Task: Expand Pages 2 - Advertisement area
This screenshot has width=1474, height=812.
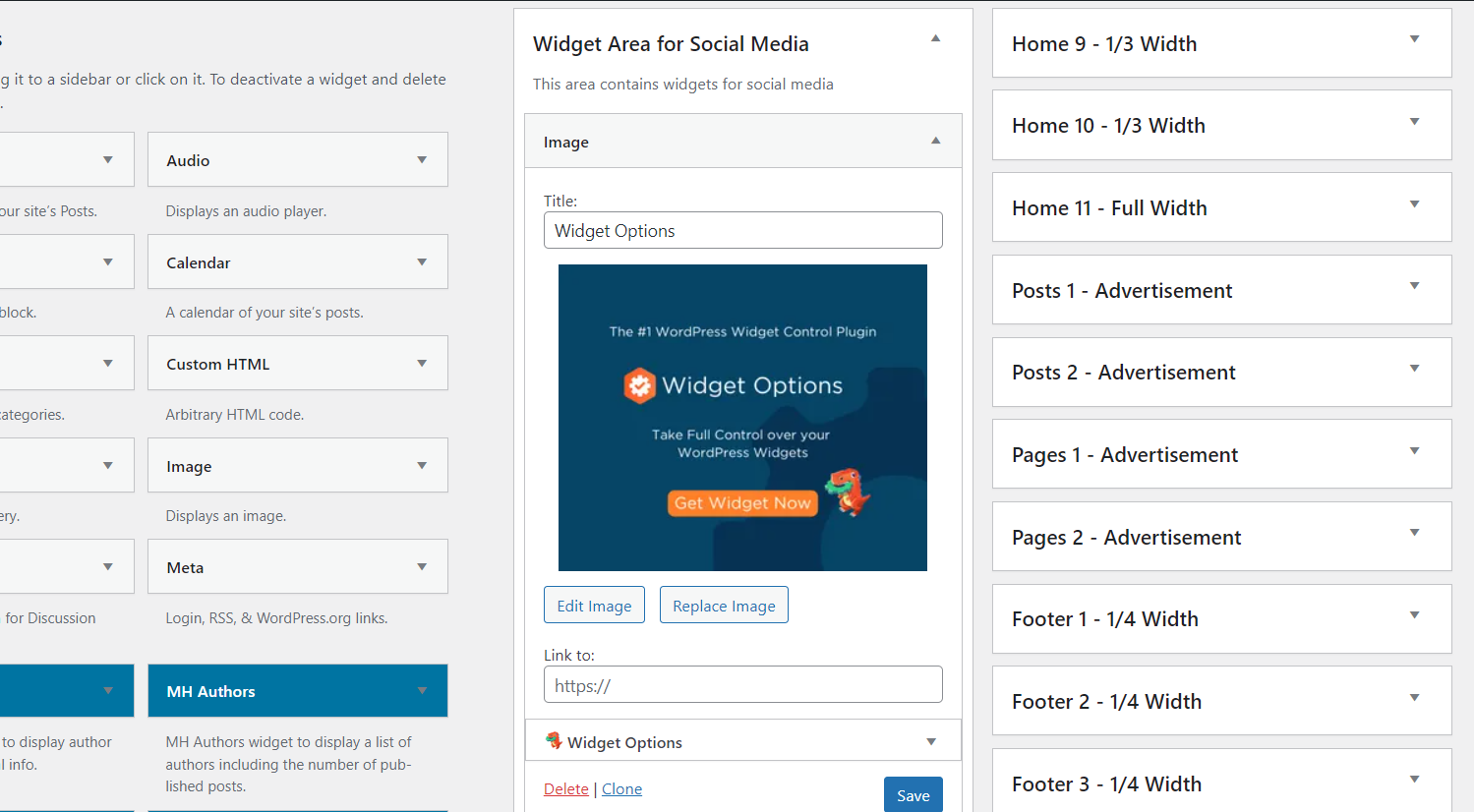Action: (x=1415, y=533)
